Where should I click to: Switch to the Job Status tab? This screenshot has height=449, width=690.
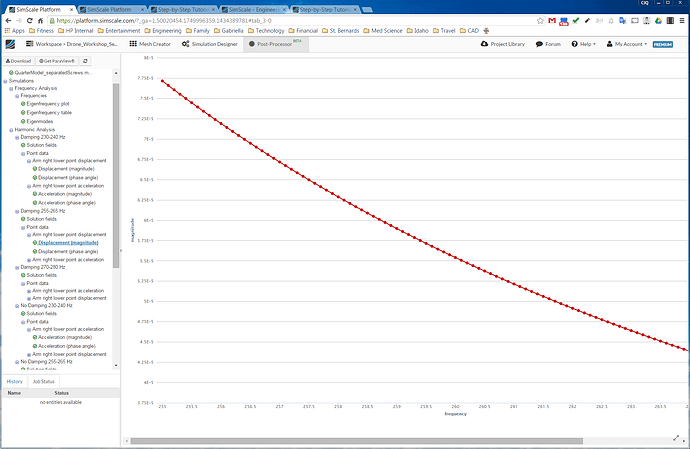[44, 382]
